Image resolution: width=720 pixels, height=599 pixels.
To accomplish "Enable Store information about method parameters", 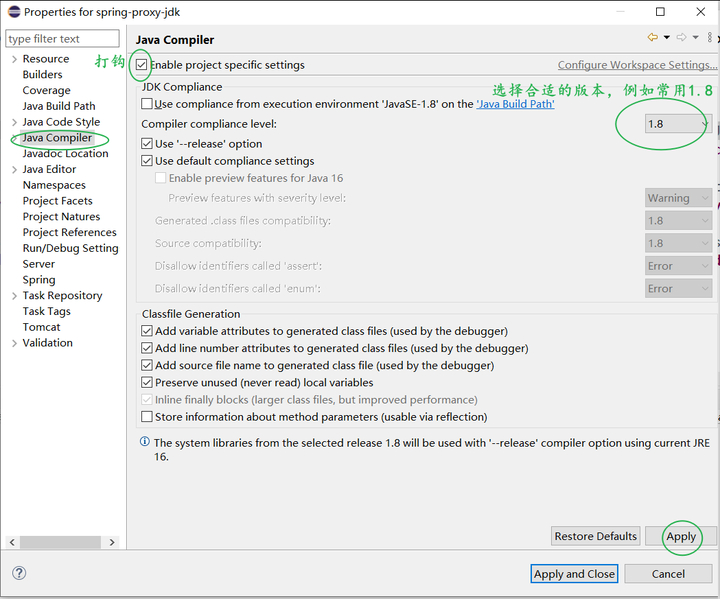I will pyautogui.click(x=148, y=417).
